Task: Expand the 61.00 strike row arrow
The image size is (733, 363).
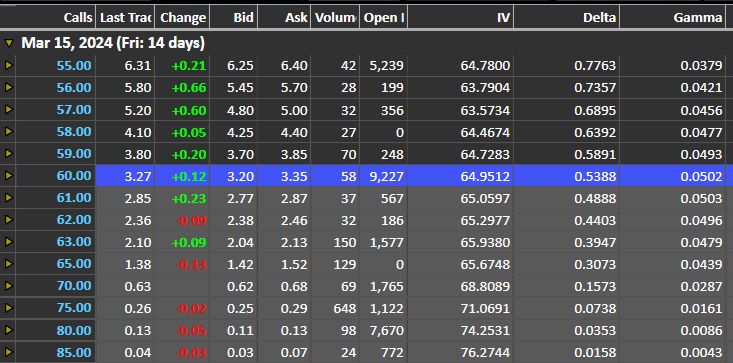Action: click(x=8, y=198)
